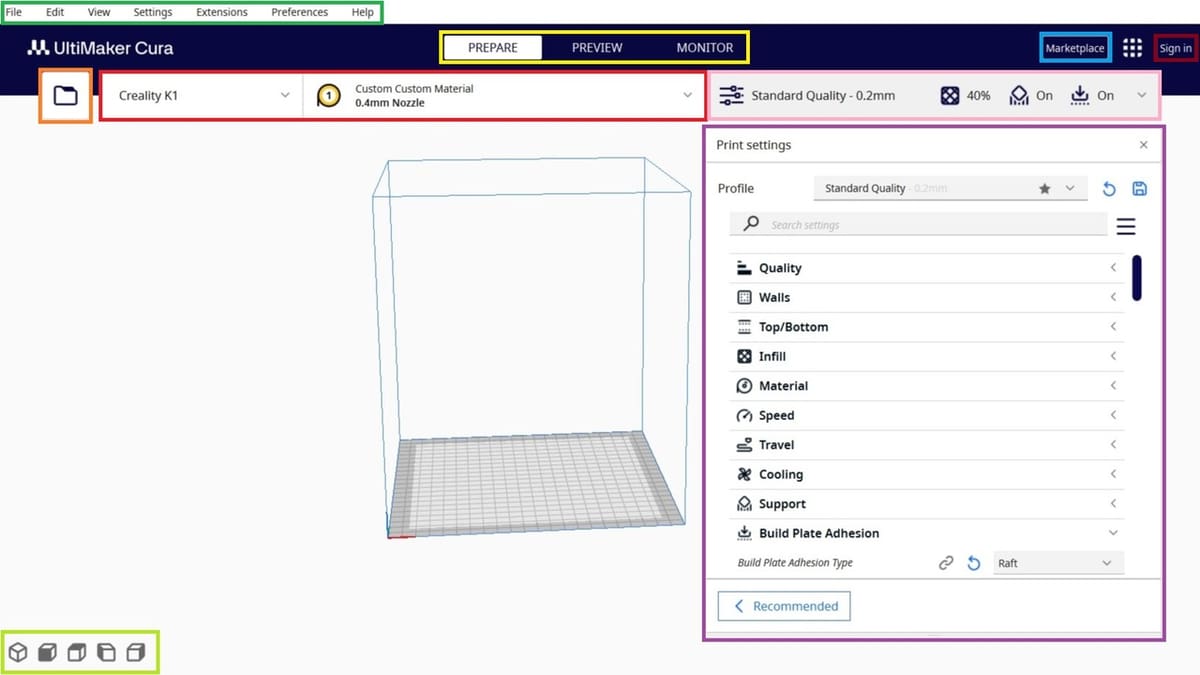Expand the Cooling settings category

pyautogui.click(x=927, y=474)
